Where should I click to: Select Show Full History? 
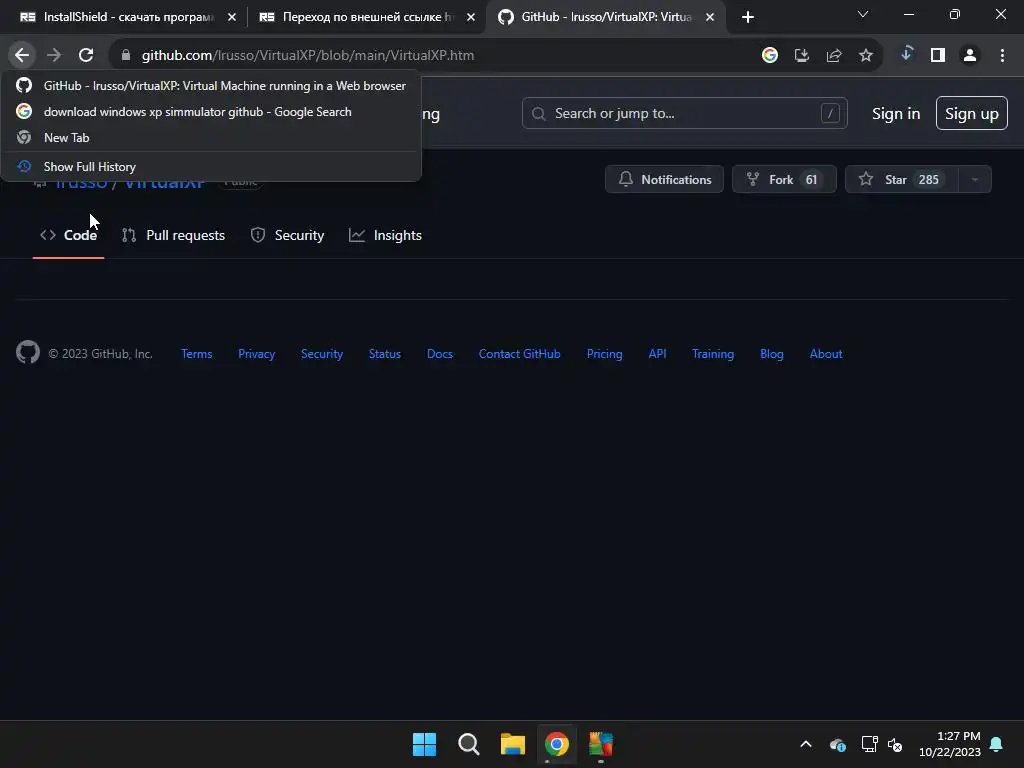coord(211,167)
